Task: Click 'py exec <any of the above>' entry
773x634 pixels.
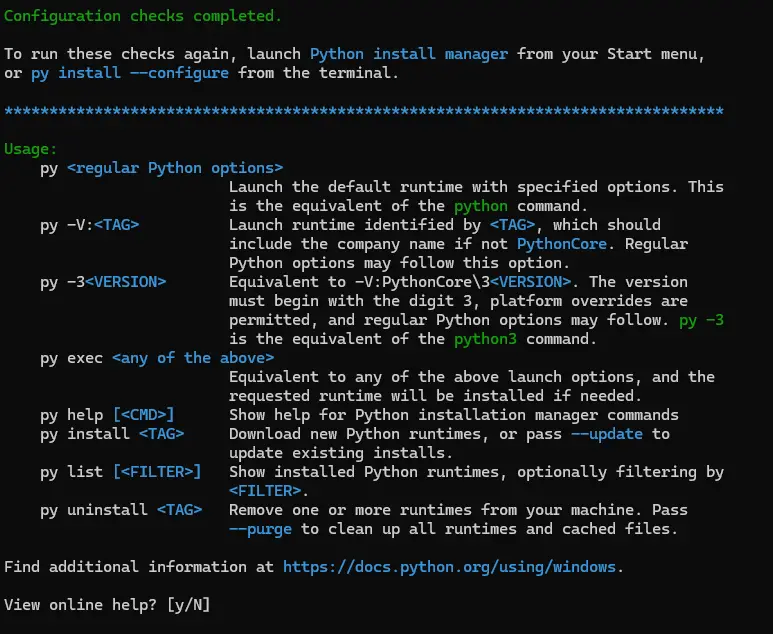Action: tap(157, 358)
